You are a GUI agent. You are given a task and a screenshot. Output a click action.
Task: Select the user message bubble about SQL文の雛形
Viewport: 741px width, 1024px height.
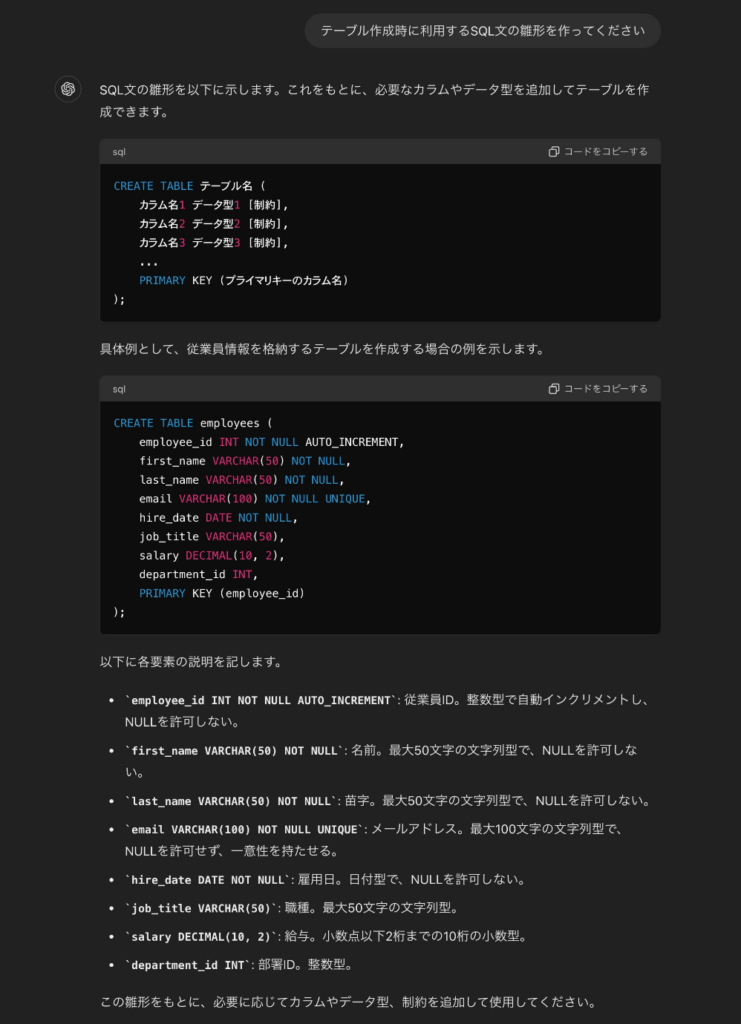pyautogui.click(x=482, y=31)
